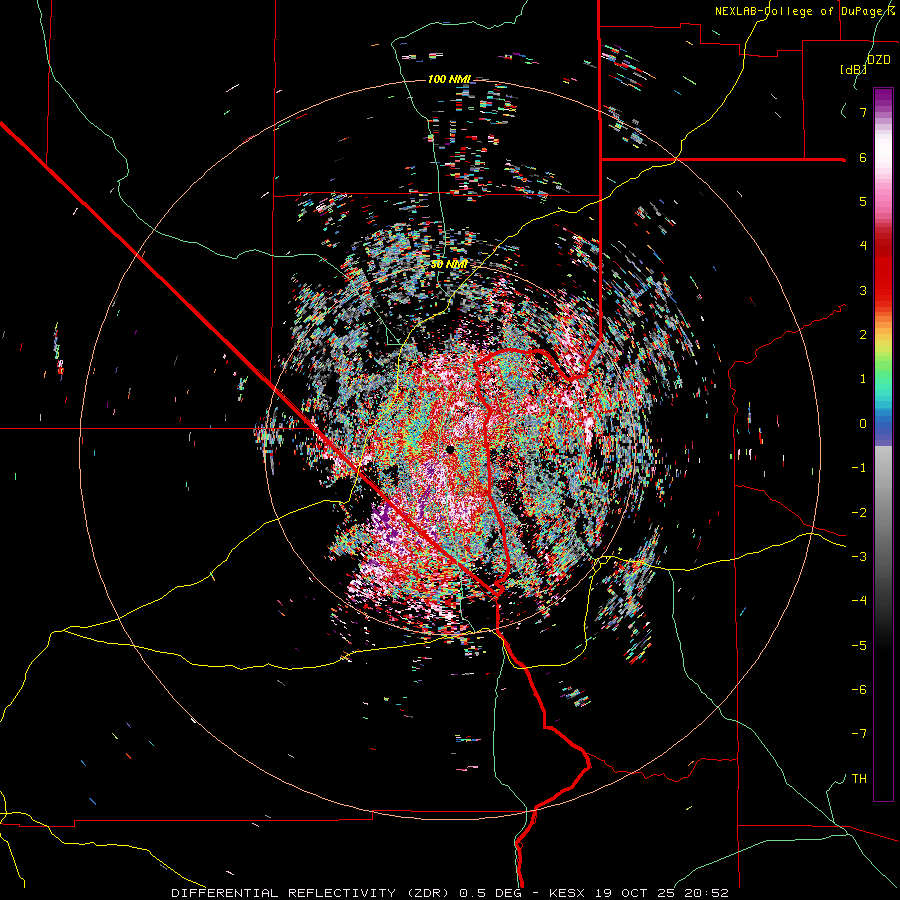Click the 2 dB tick label
Screen dimensions: 900x900
coord(863,335)
